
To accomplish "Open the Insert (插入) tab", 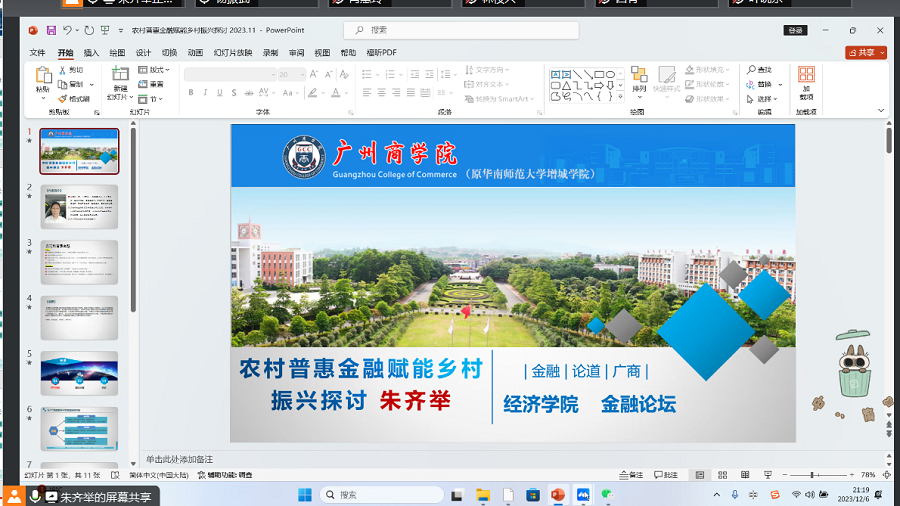I will click(91, 53).
